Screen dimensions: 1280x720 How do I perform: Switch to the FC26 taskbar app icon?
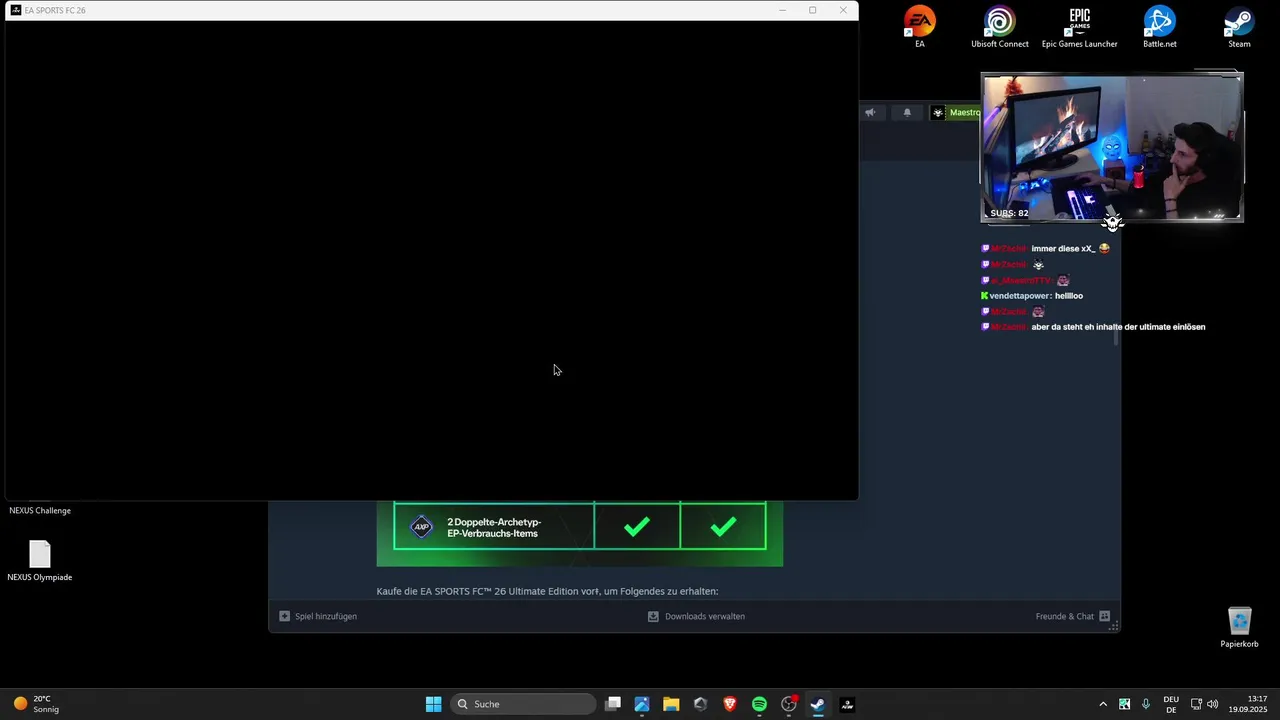(847, 704)
